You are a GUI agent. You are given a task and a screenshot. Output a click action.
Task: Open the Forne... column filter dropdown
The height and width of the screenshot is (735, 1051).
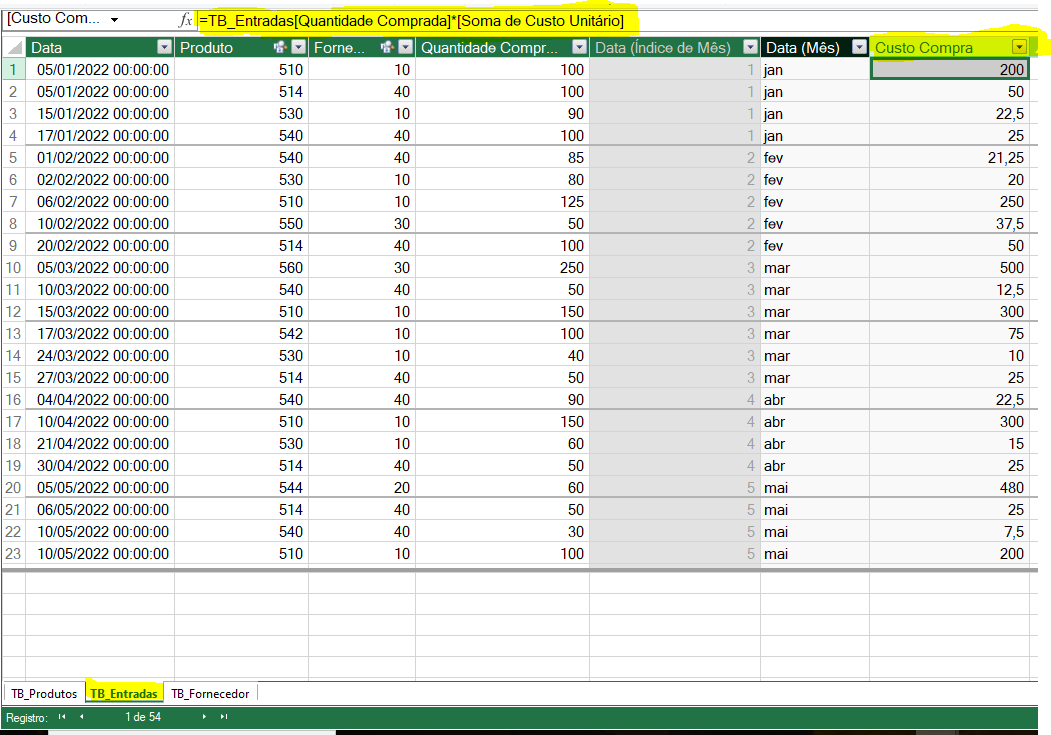click(x=406, y=47)
